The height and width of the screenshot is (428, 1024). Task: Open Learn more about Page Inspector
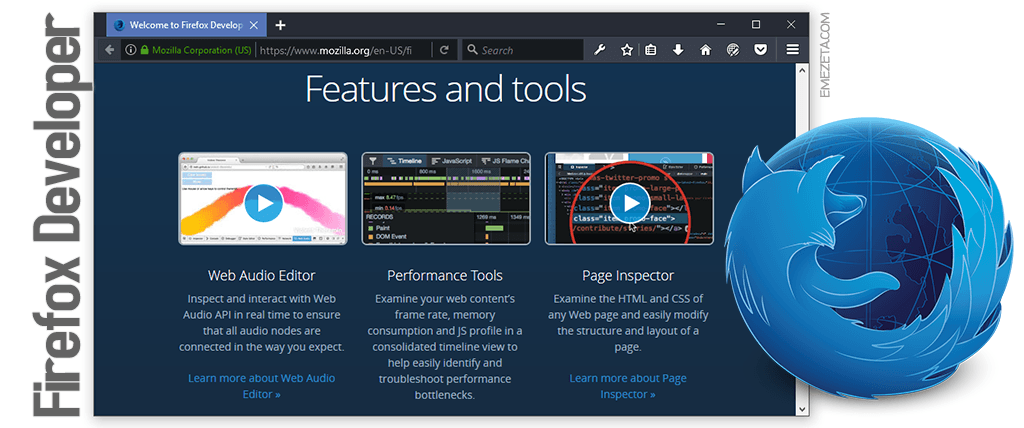(x=628, y=386)
